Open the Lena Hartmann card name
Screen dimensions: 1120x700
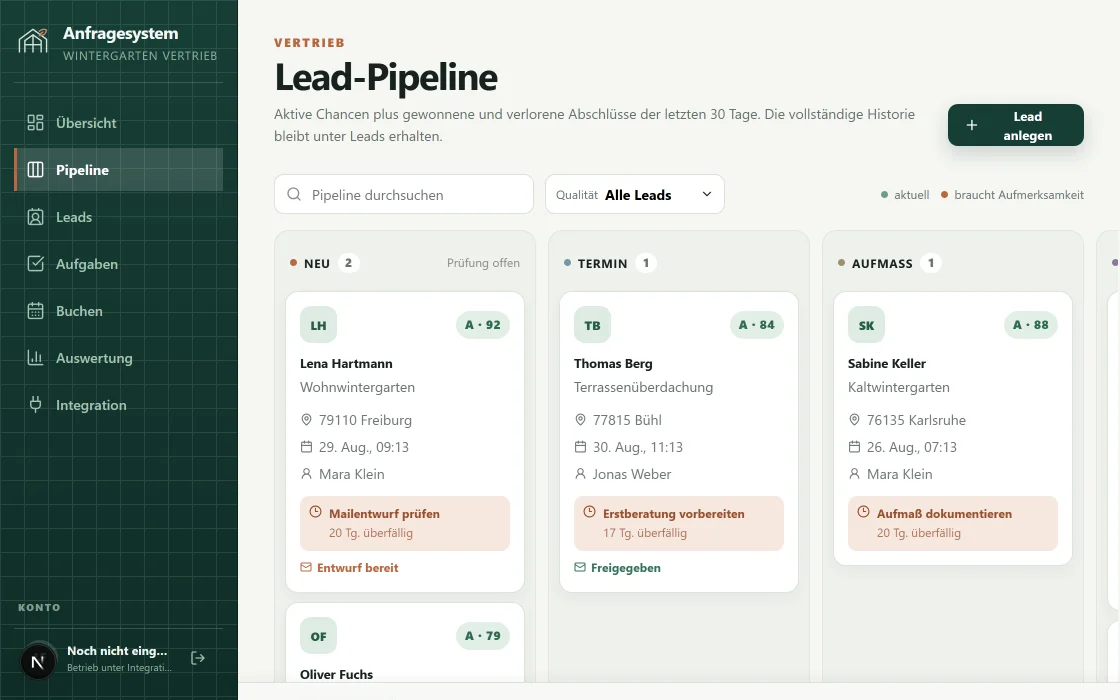click(x=346, y=364)
